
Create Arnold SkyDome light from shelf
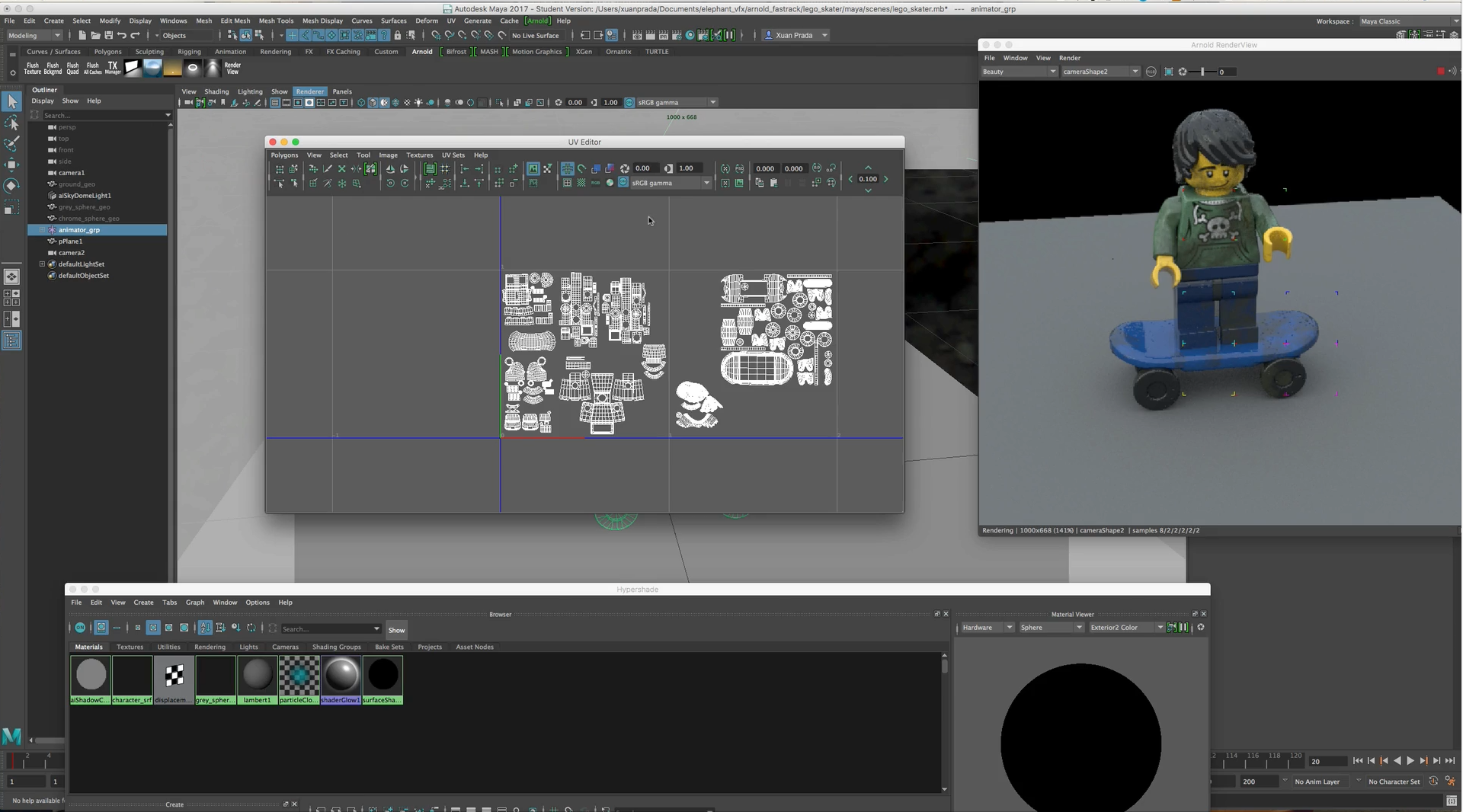(152, 69)
